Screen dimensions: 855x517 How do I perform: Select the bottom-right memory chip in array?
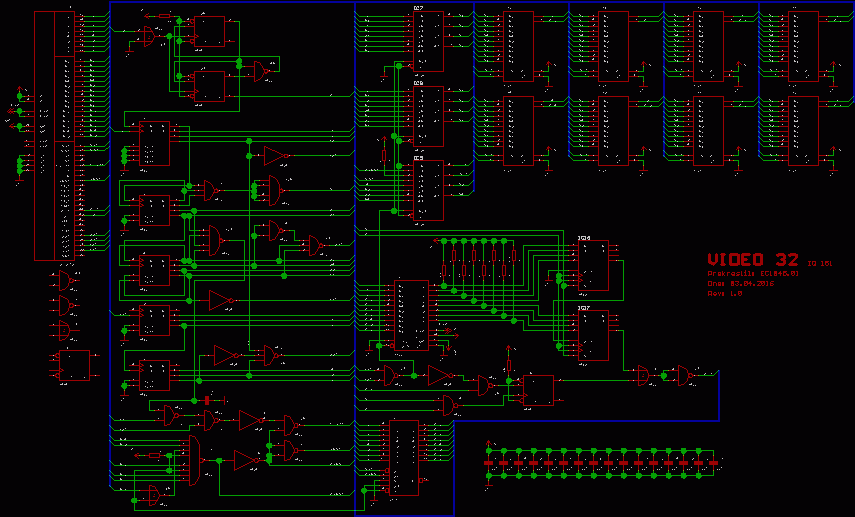(804, 130)
